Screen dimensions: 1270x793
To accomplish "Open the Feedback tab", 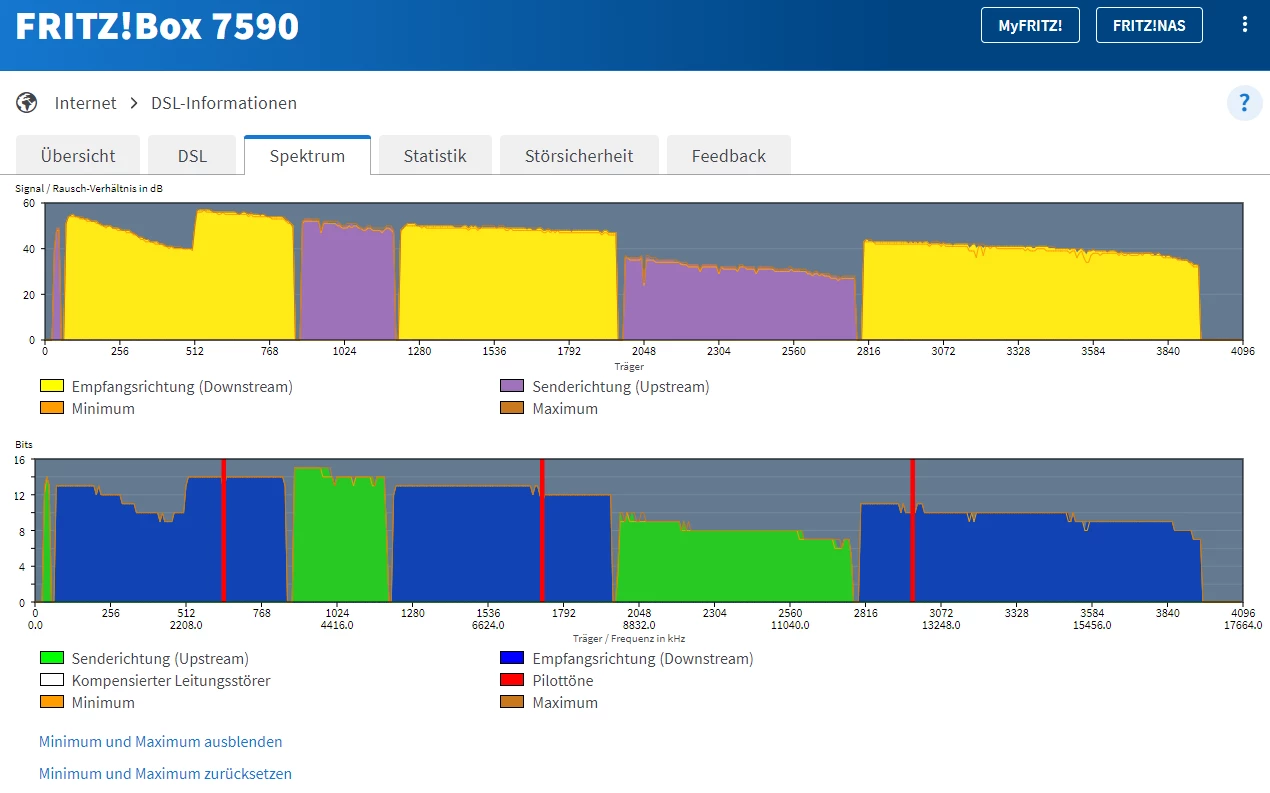I will click(x=728, y=156).
